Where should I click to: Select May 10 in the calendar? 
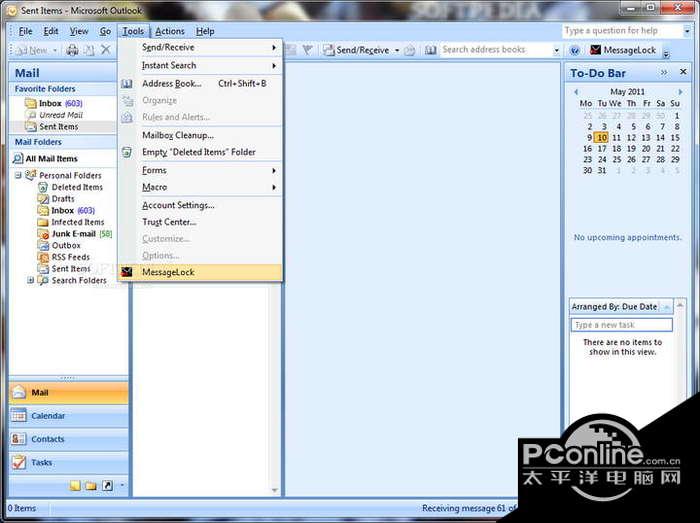(x=602, y=137)
